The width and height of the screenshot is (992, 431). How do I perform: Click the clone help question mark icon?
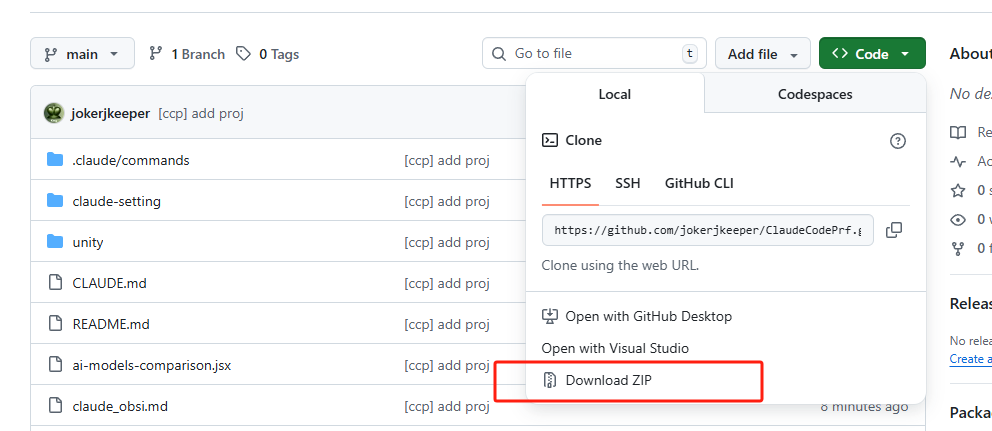(897, 141)
